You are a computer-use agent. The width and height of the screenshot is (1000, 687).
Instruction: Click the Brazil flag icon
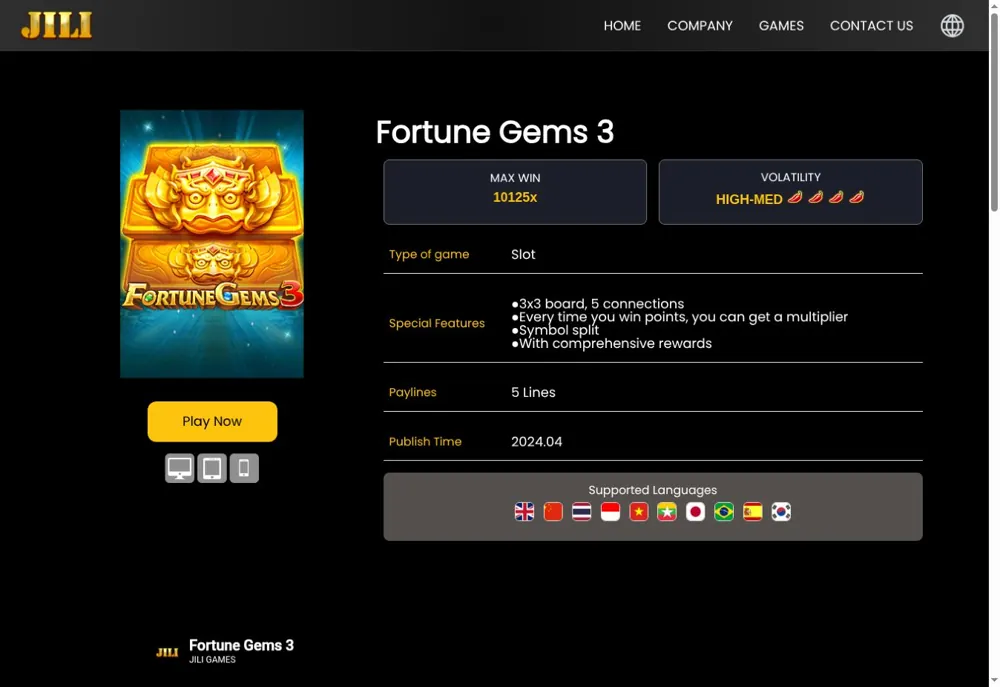point(724,512)
